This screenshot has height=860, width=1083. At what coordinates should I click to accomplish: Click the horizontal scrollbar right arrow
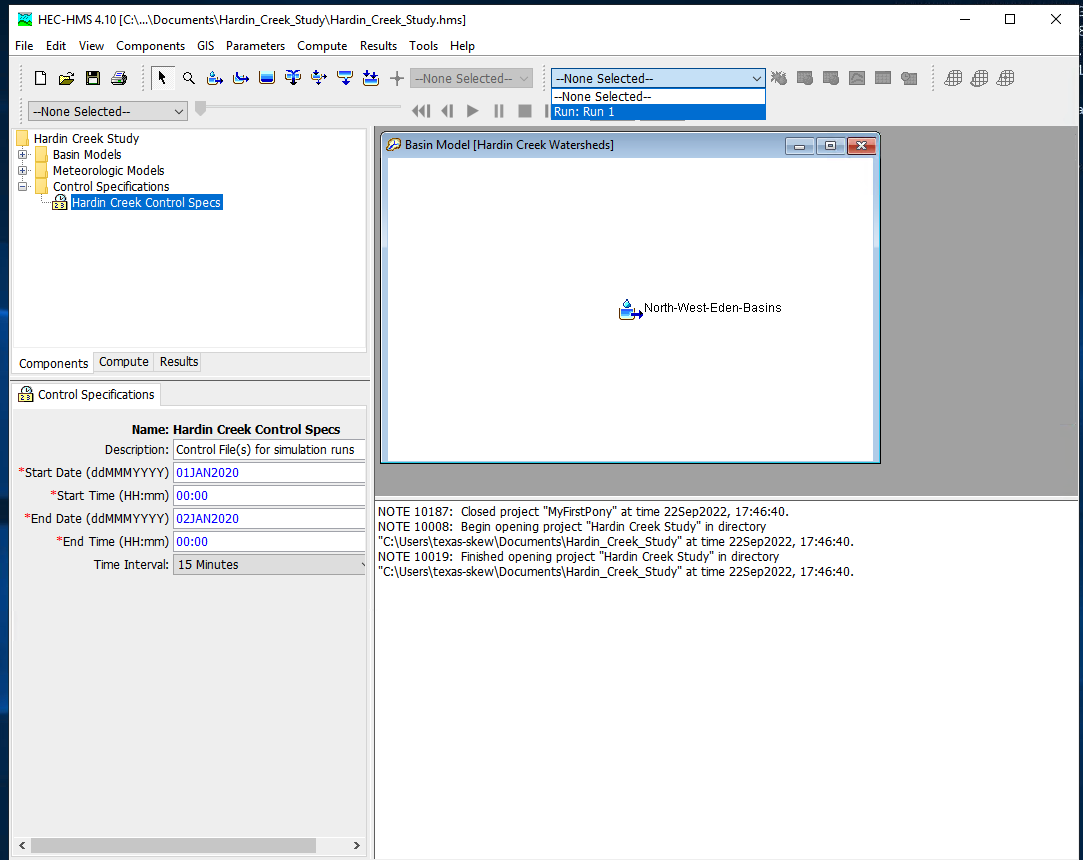(x=356, y=845)
